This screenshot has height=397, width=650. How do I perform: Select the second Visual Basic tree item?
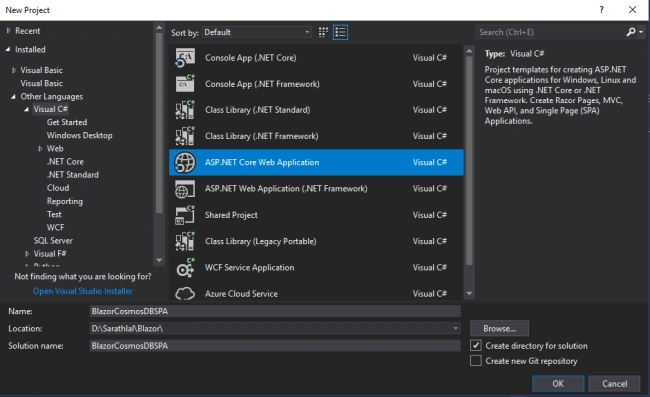[41, 83]
